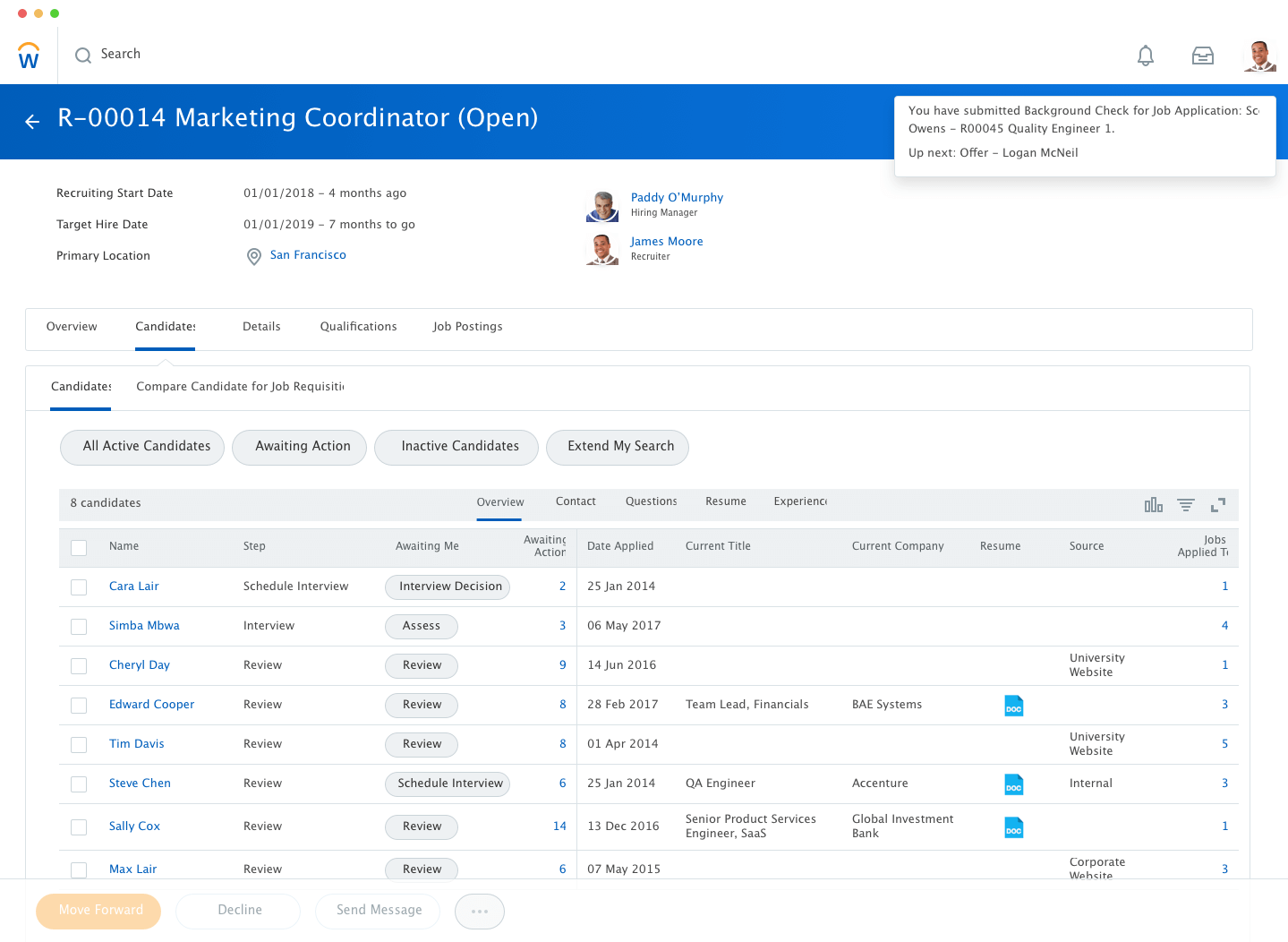Select the Tim Davis checkbox

(79, 745)
